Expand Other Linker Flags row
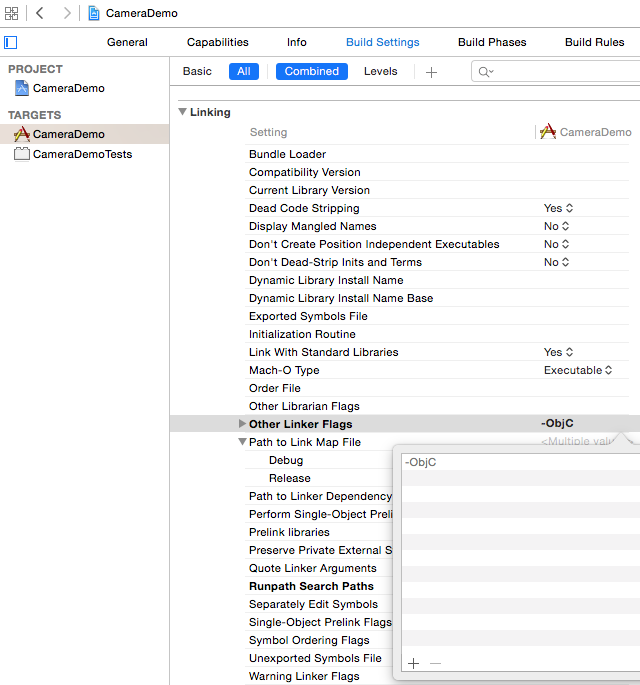The height and width of the screenshot is (685, 640). coord(242,423)
